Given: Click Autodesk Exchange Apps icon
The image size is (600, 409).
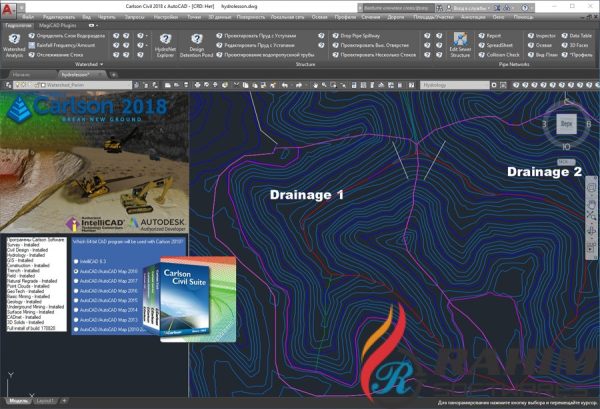Looking at the screenshot, I should 497,8.
